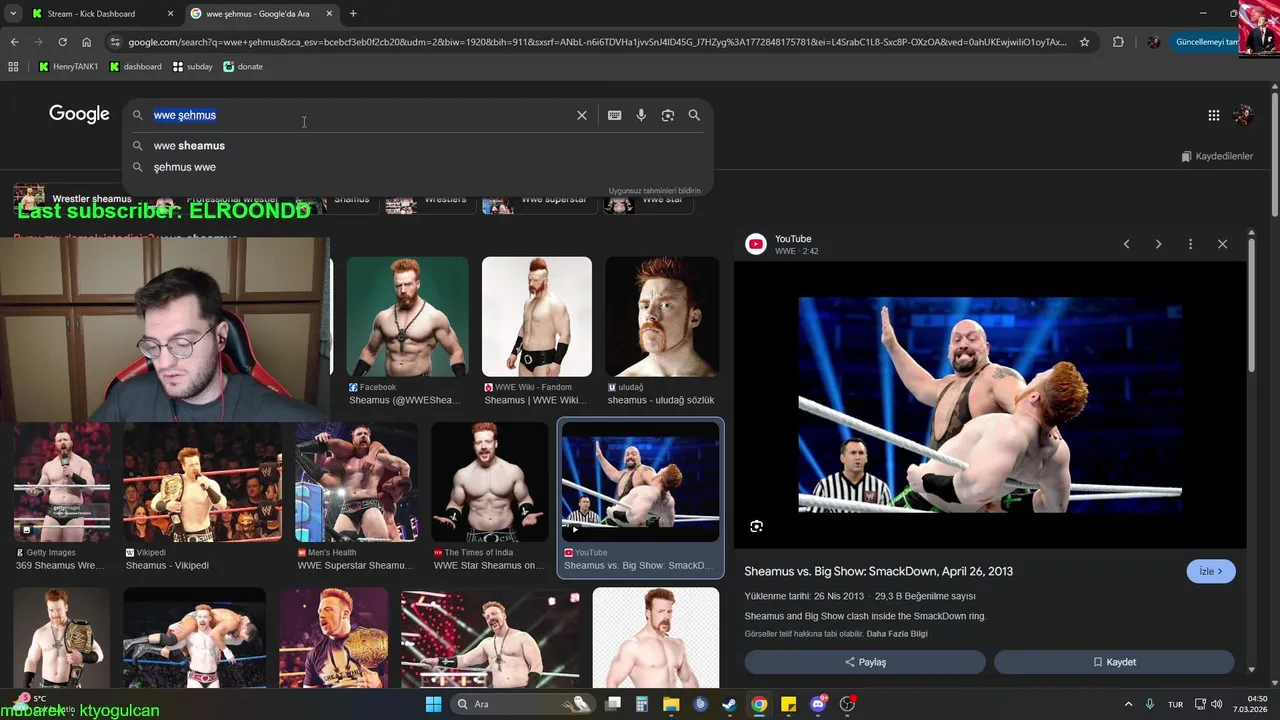1280x720 pixels.
Task: Open the Chrome apps grid shortcut
Action: 13,67
